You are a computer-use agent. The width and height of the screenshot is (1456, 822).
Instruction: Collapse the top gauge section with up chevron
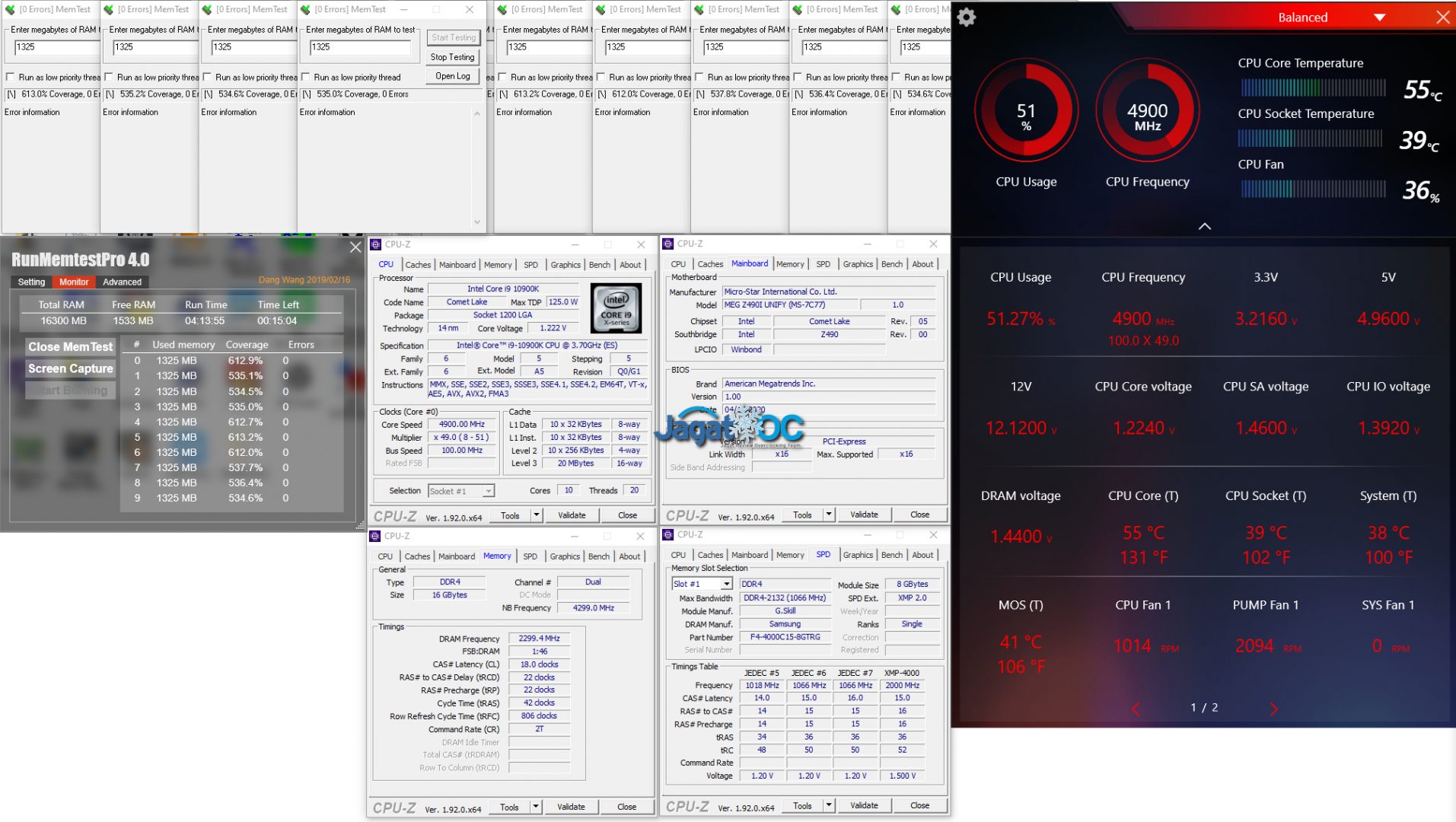1204,226
